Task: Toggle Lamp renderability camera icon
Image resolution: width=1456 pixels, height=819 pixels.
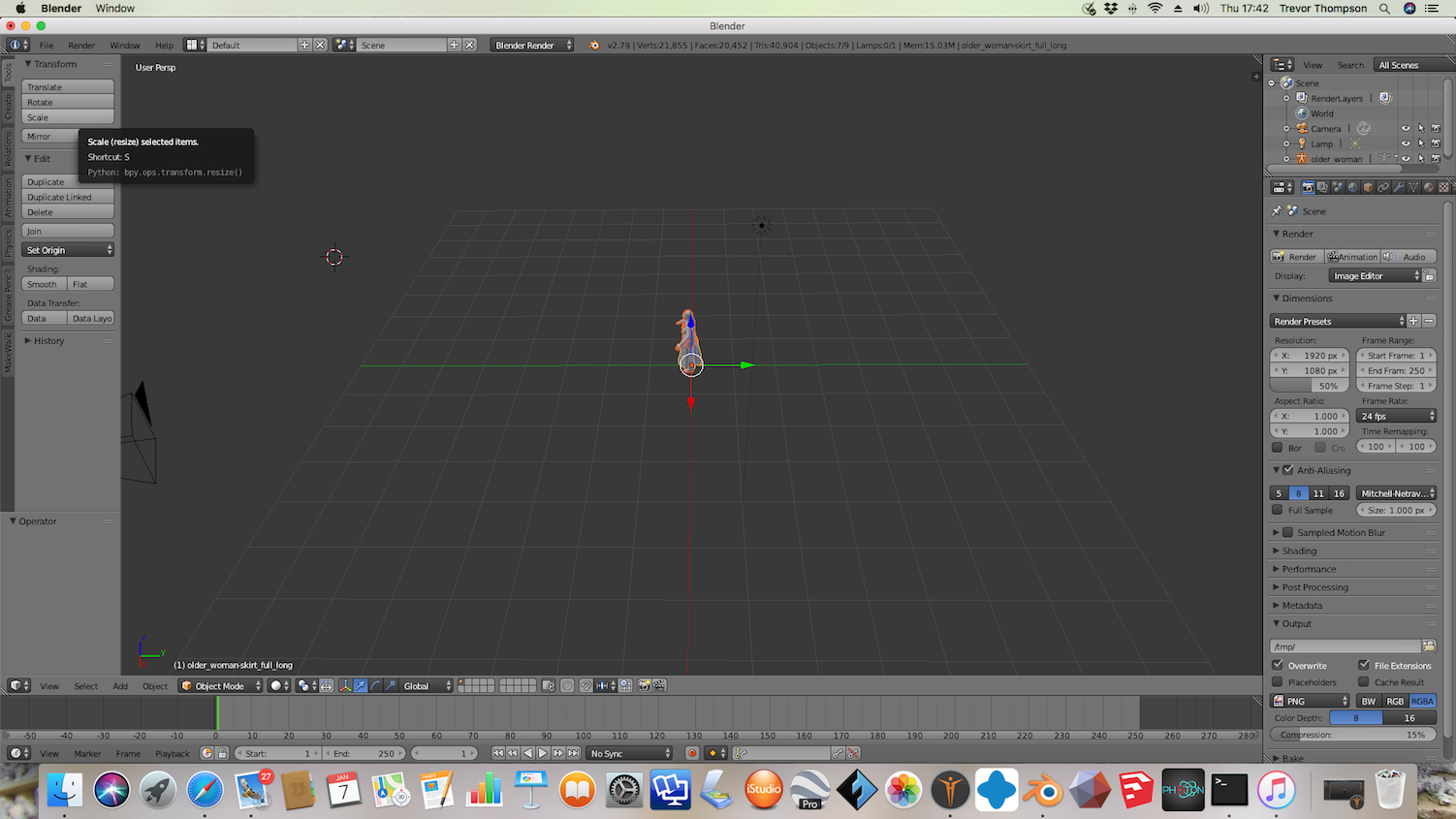Action: pos(1436,143)
